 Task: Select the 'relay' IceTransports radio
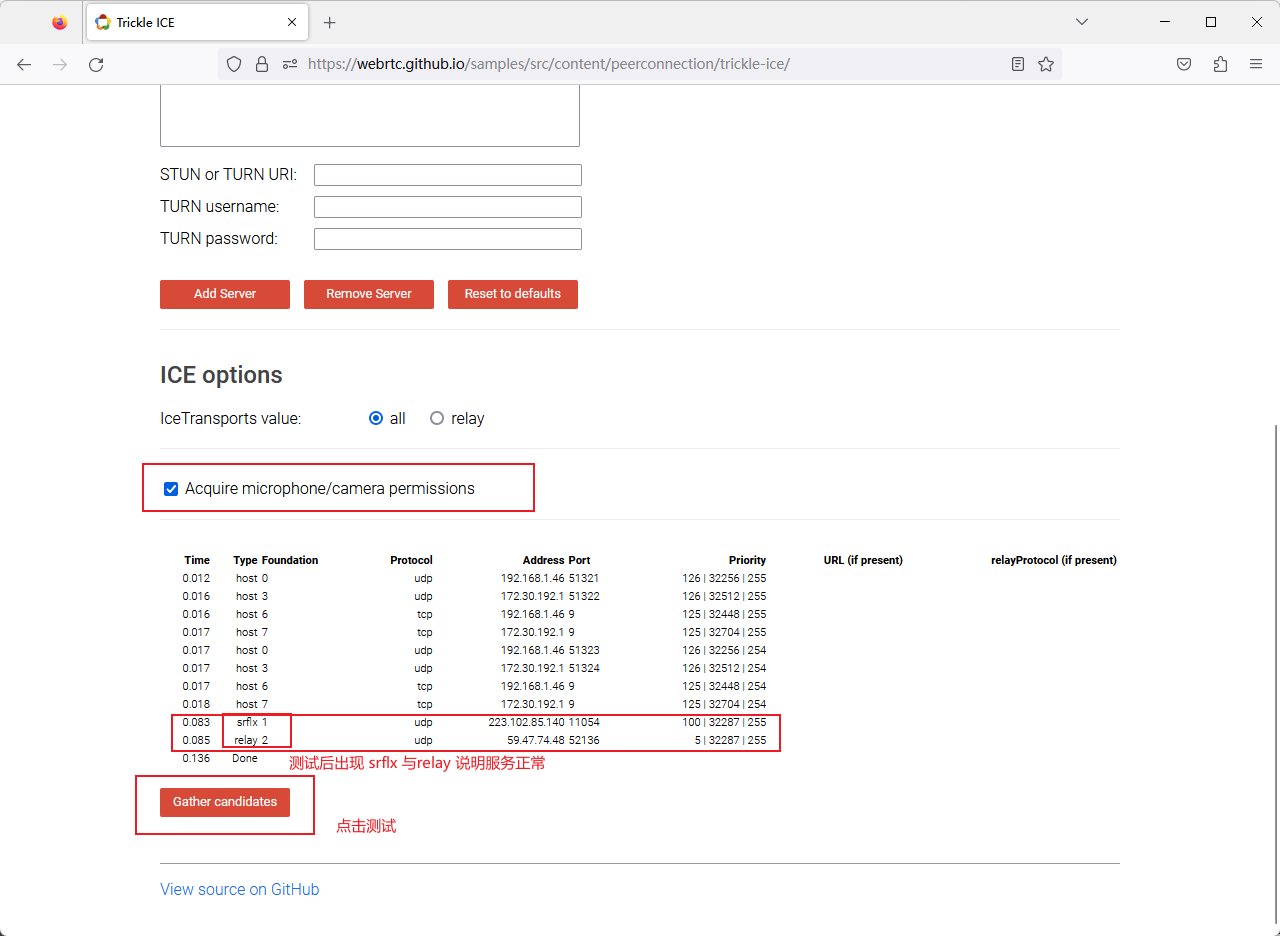click(x=437, y=419)
